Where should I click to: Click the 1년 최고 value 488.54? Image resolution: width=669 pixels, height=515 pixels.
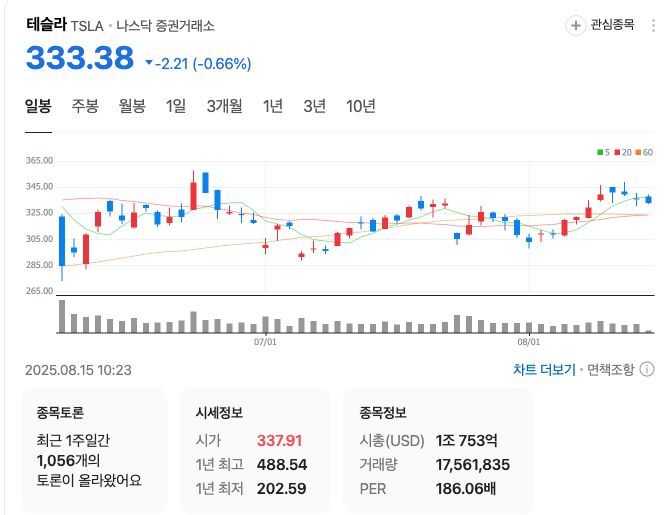click(282, 464)
